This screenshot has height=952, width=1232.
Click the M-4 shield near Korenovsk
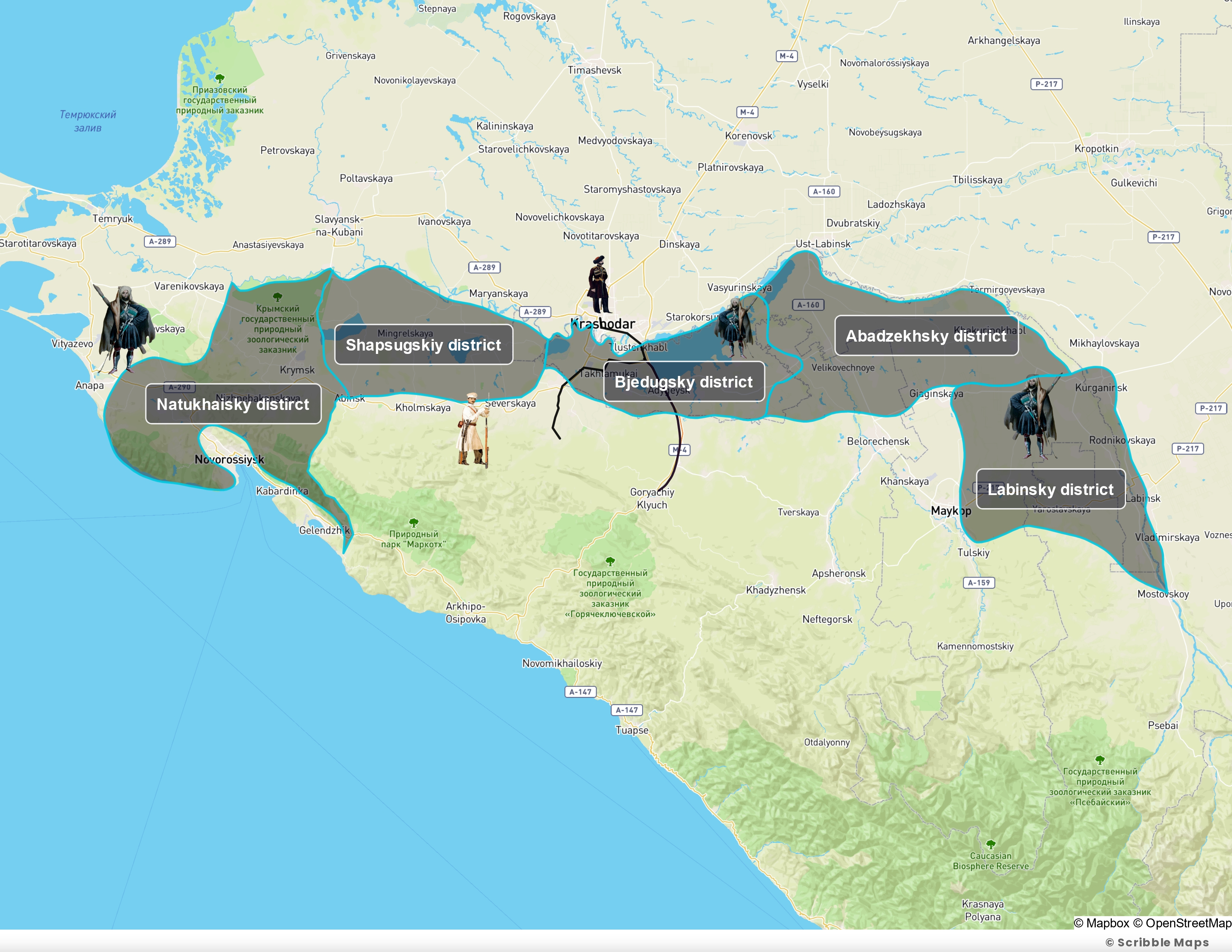pyautogui.click(x=747, y=112)
